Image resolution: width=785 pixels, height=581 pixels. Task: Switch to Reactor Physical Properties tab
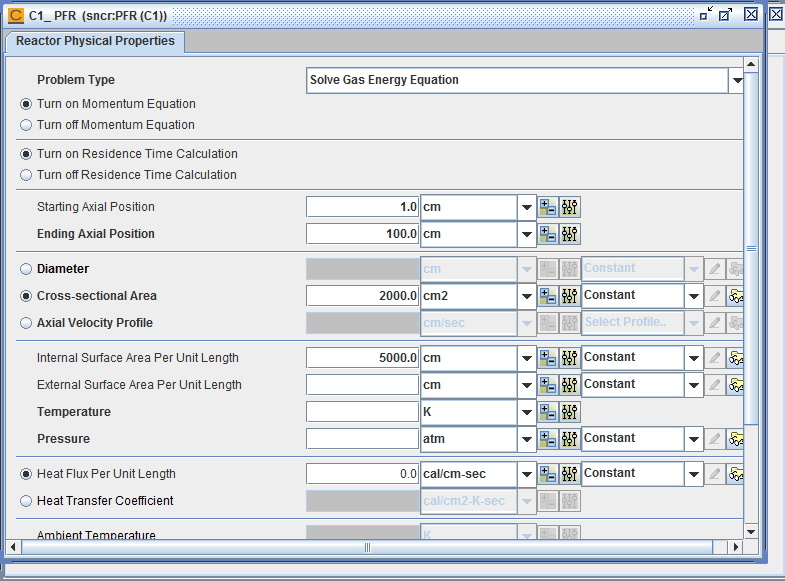click(x=95, y=41)
